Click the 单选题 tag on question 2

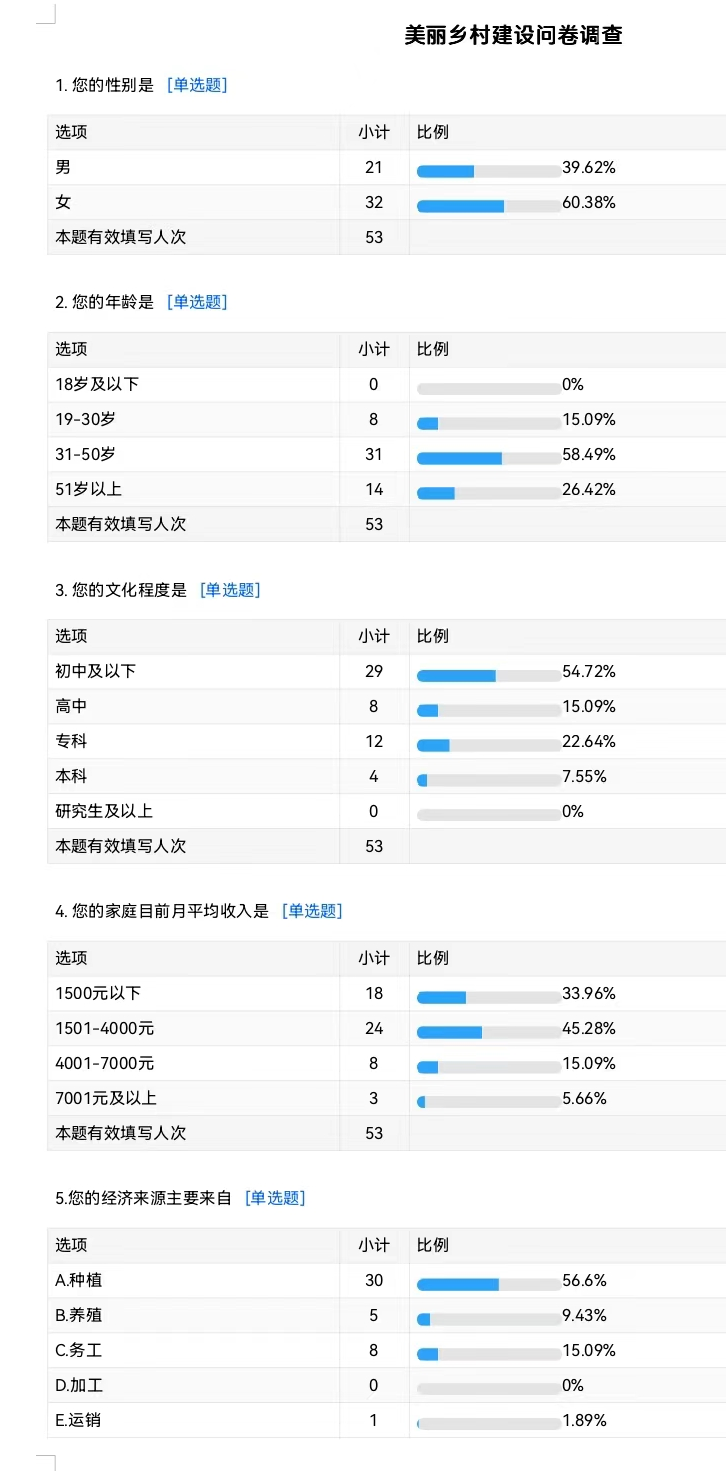point(198,302)
